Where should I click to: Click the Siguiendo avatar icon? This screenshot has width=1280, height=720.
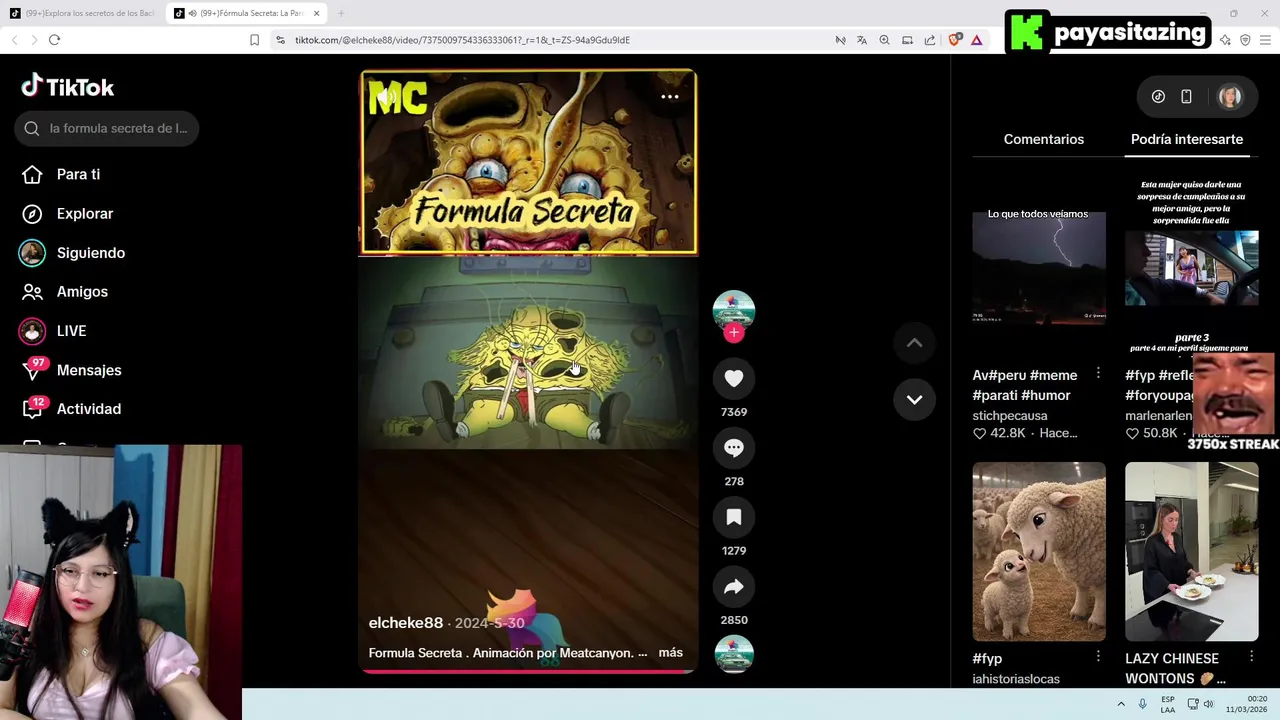pyautogui.click(x=32, y=253)
